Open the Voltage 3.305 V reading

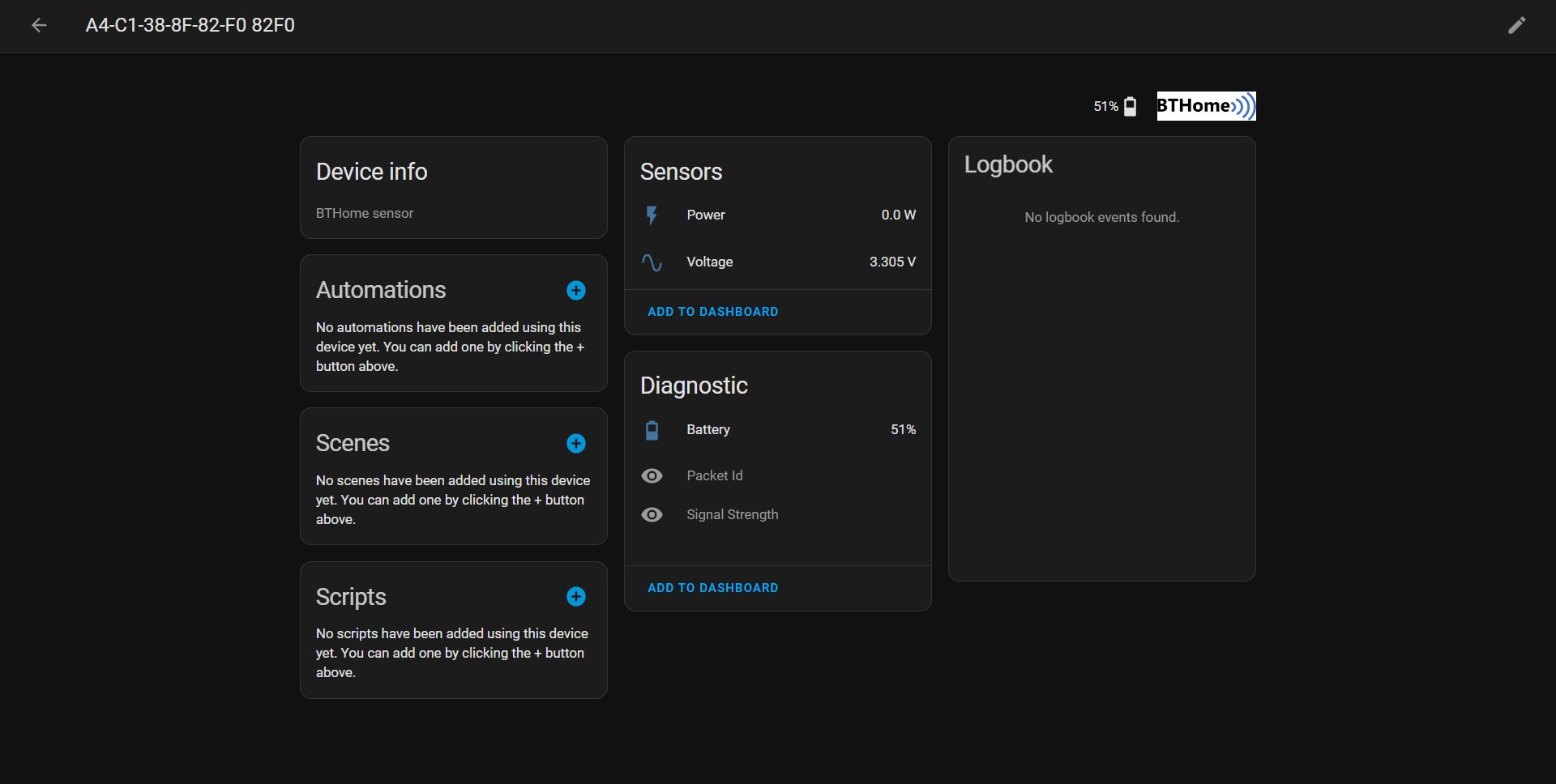pyautogui.click(x=891, y=262)
